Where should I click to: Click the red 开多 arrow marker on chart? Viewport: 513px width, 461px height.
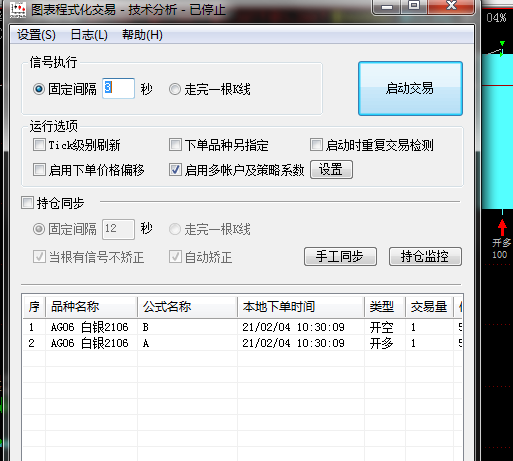(x=502, y=228)
